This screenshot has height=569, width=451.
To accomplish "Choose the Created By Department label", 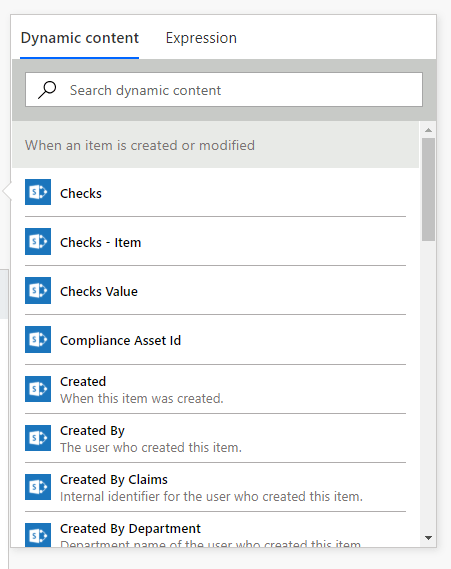I will 130,529.
